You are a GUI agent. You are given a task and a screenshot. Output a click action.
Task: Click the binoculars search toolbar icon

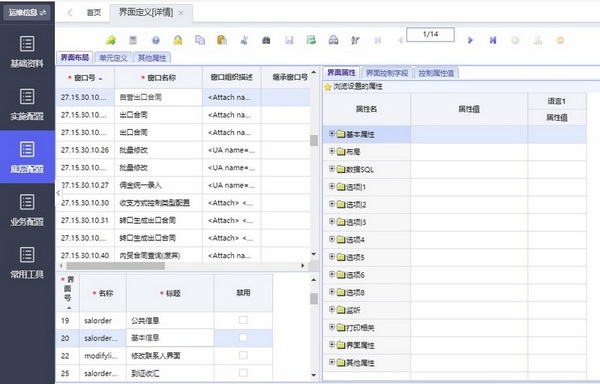tap(266, 40)
